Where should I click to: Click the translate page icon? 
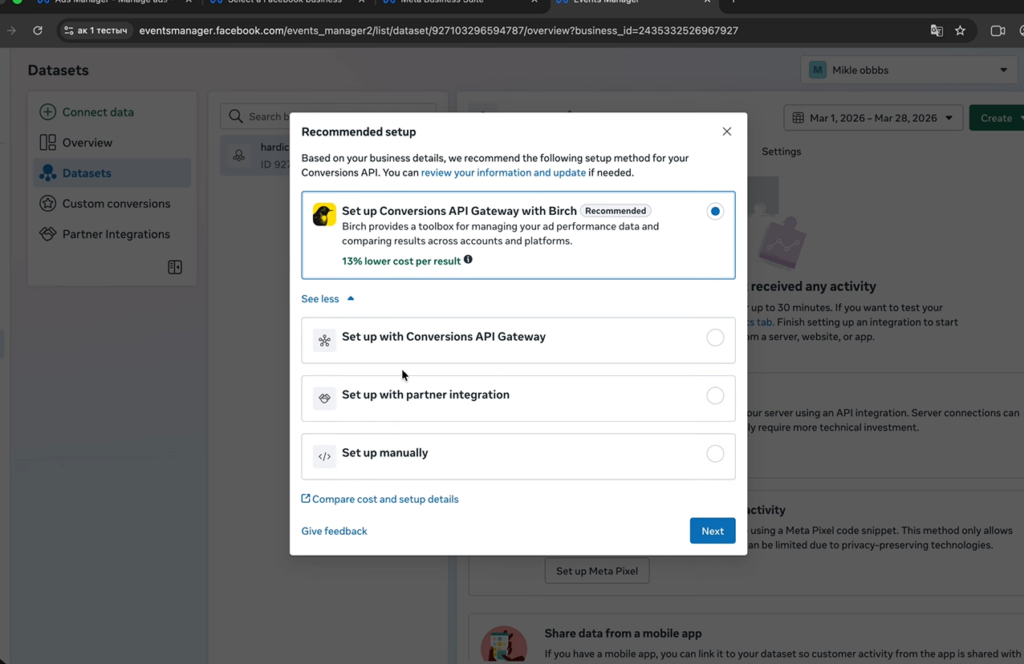pyautogui.click(x=936, y=31)
